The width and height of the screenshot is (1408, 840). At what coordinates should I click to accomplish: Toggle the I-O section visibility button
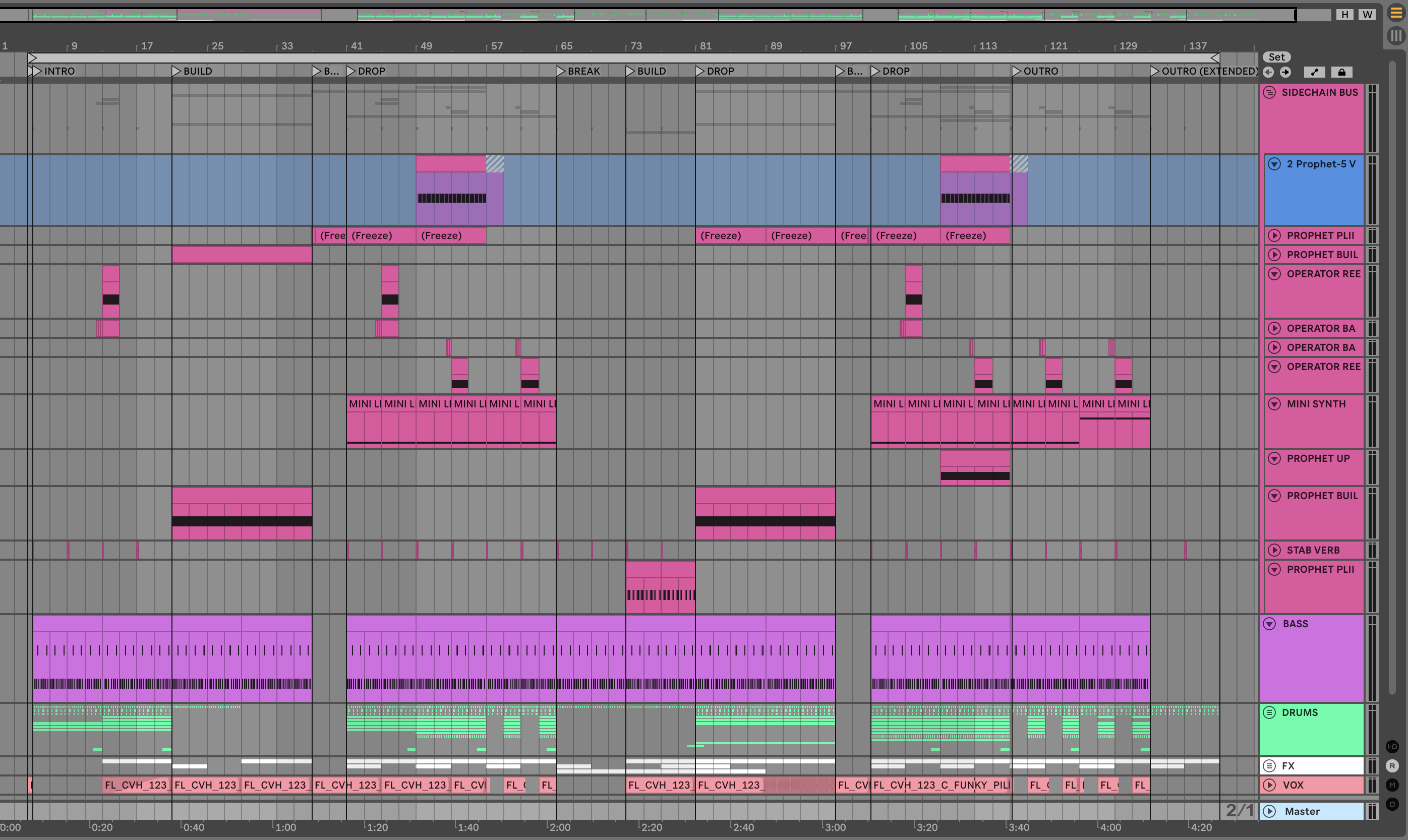tap(1392, 747)
